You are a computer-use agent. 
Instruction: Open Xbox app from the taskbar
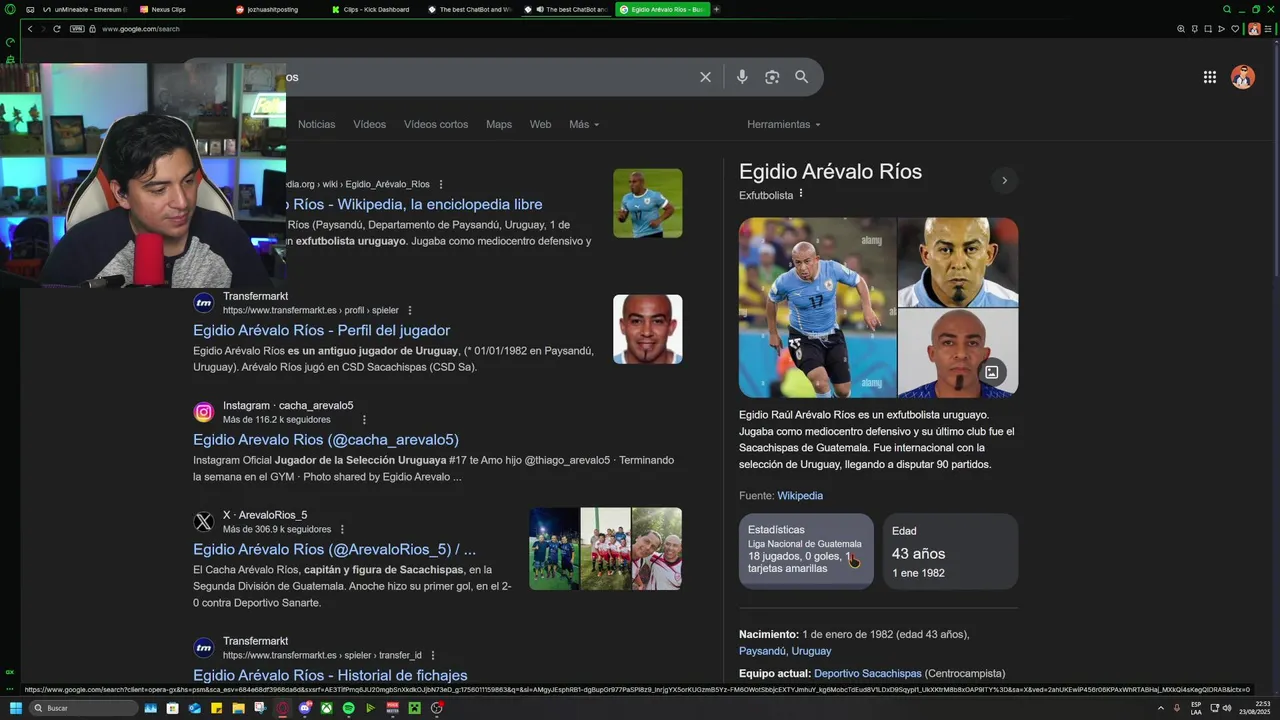coord(326,708)
